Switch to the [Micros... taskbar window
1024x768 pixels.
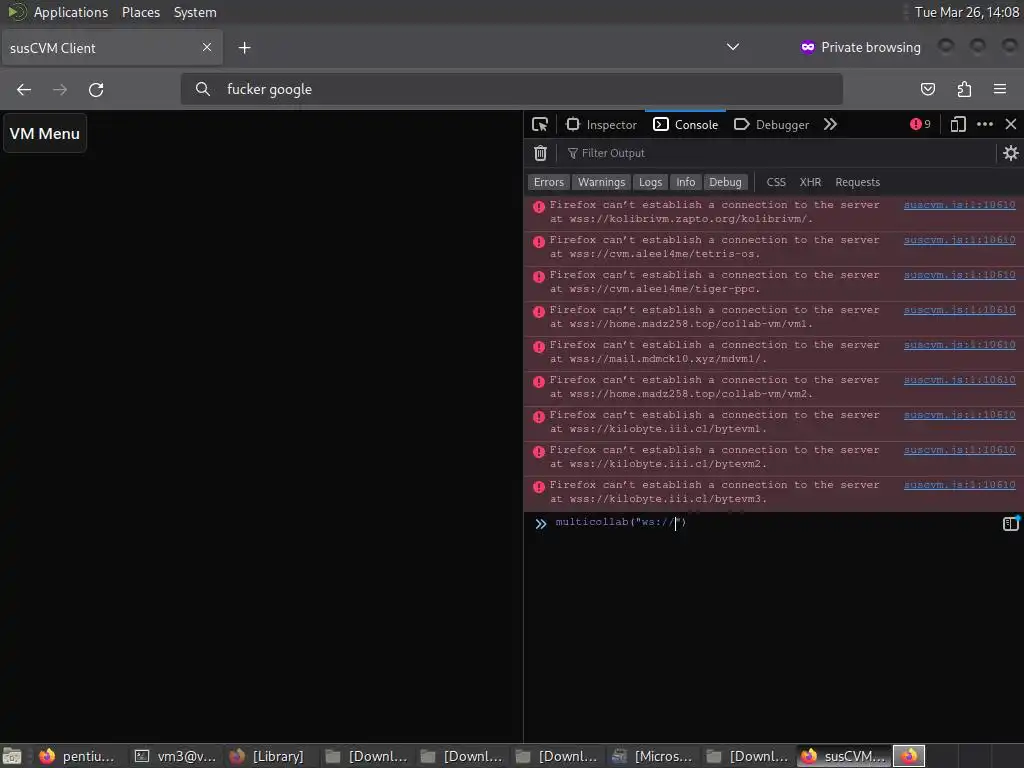652,756
